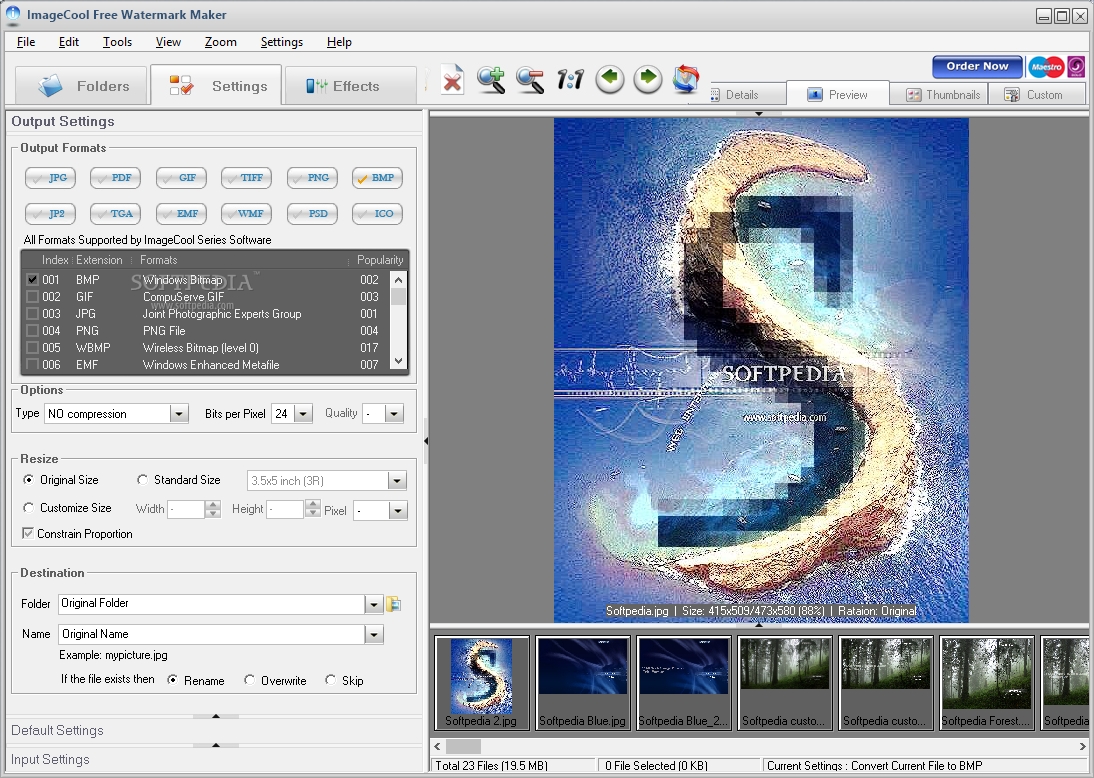Check the 004 PNG format checkbox
The width and height of the screenshot is (1094, 778).
(x=32, y=331)
